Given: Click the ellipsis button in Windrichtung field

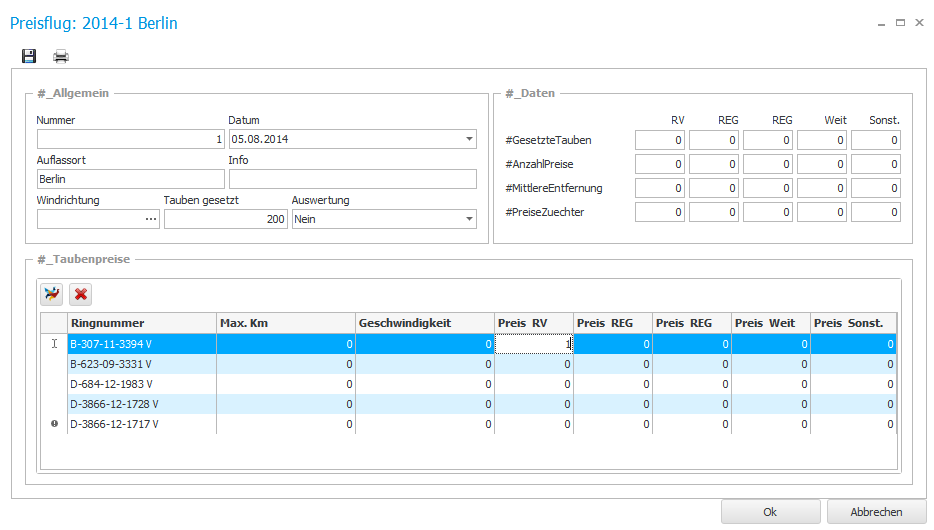Looking at the screenshot, I should (151, 219).
